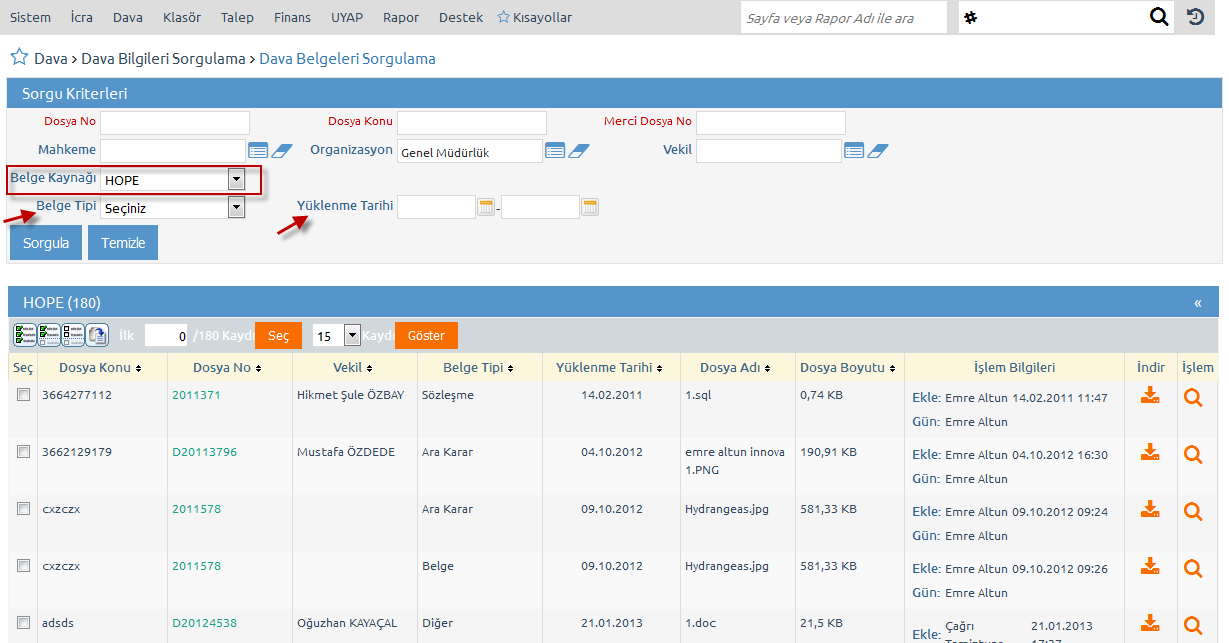Sort by Dosya No column
The width and height of the screenshot is (1229, 643).
coord(228,368)
